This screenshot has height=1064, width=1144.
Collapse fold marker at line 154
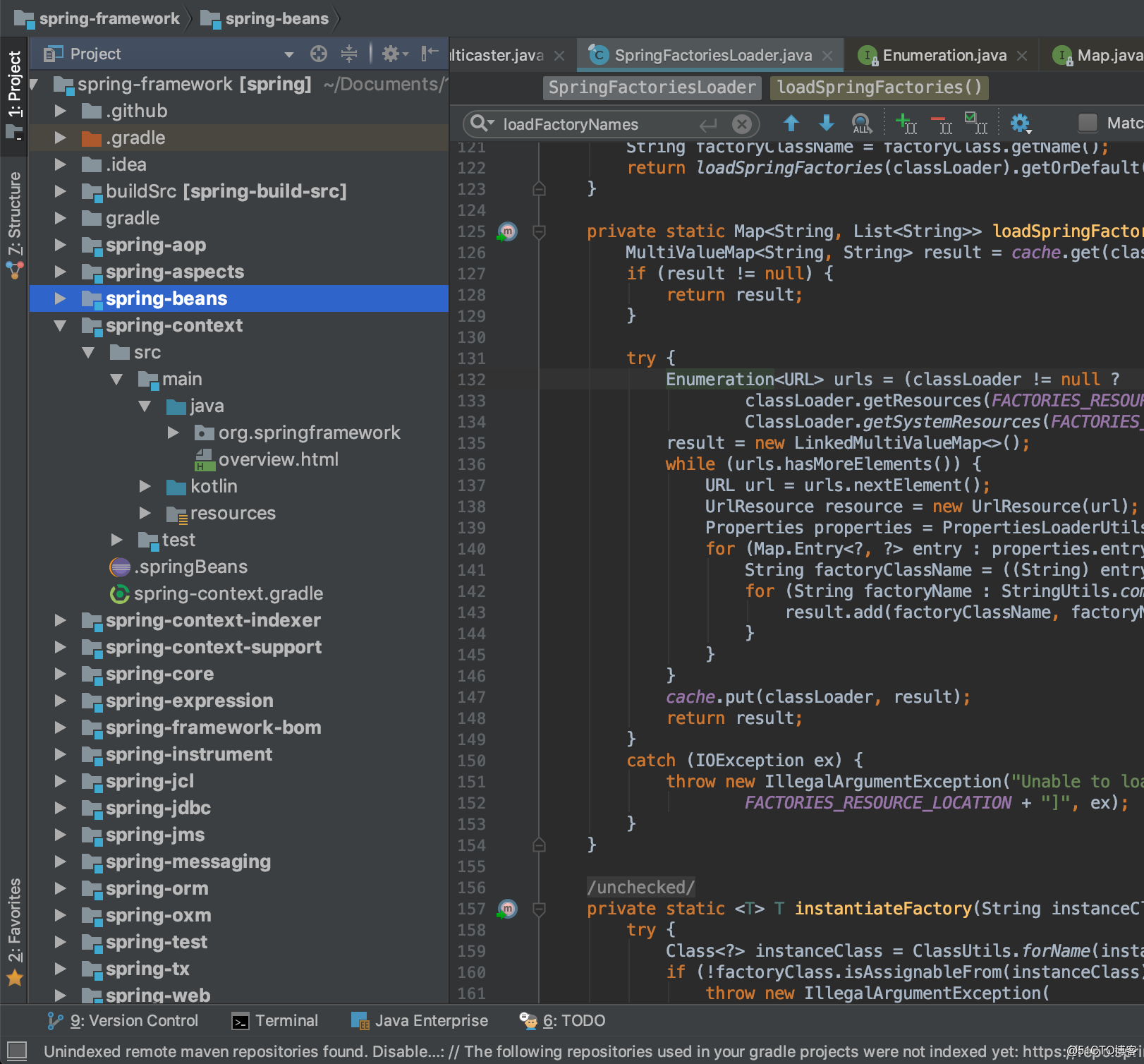tap(539, 845)
